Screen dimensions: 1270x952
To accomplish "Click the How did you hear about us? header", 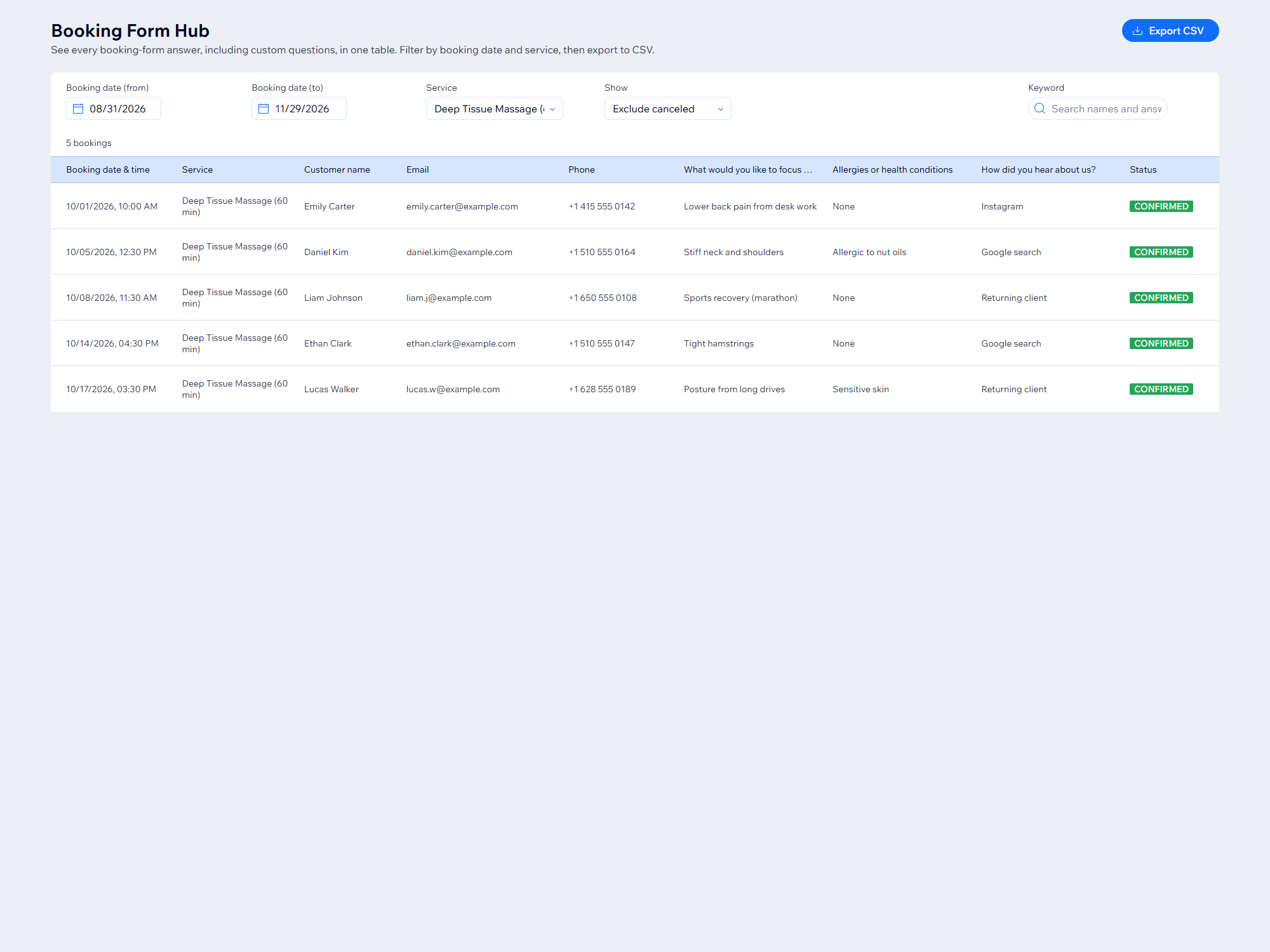I will (1038, 169).
